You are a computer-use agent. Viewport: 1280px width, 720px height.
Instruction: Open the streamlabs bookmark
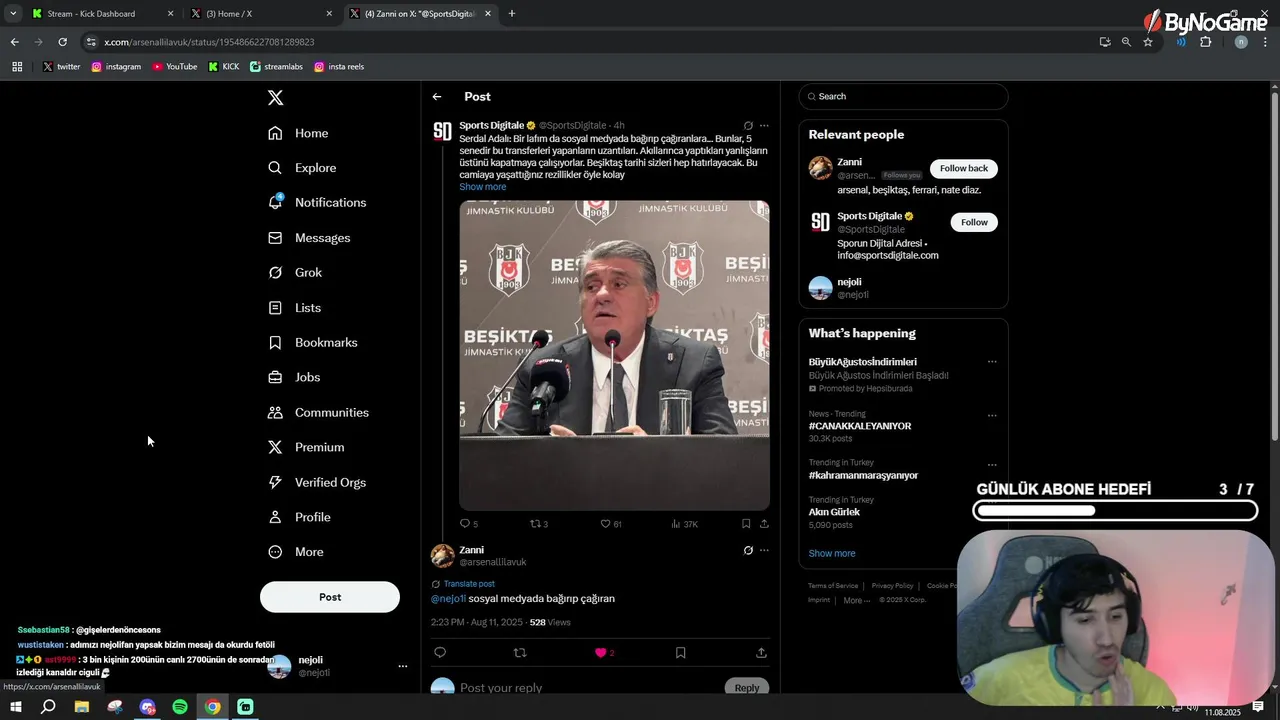tap(277, 67)
